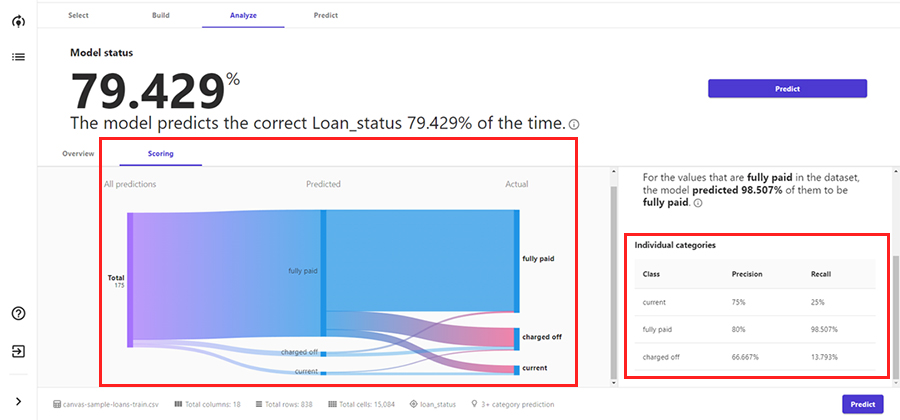Switch to the Overview tab
Screen dimensions: 900x420
tap(78, 153)
